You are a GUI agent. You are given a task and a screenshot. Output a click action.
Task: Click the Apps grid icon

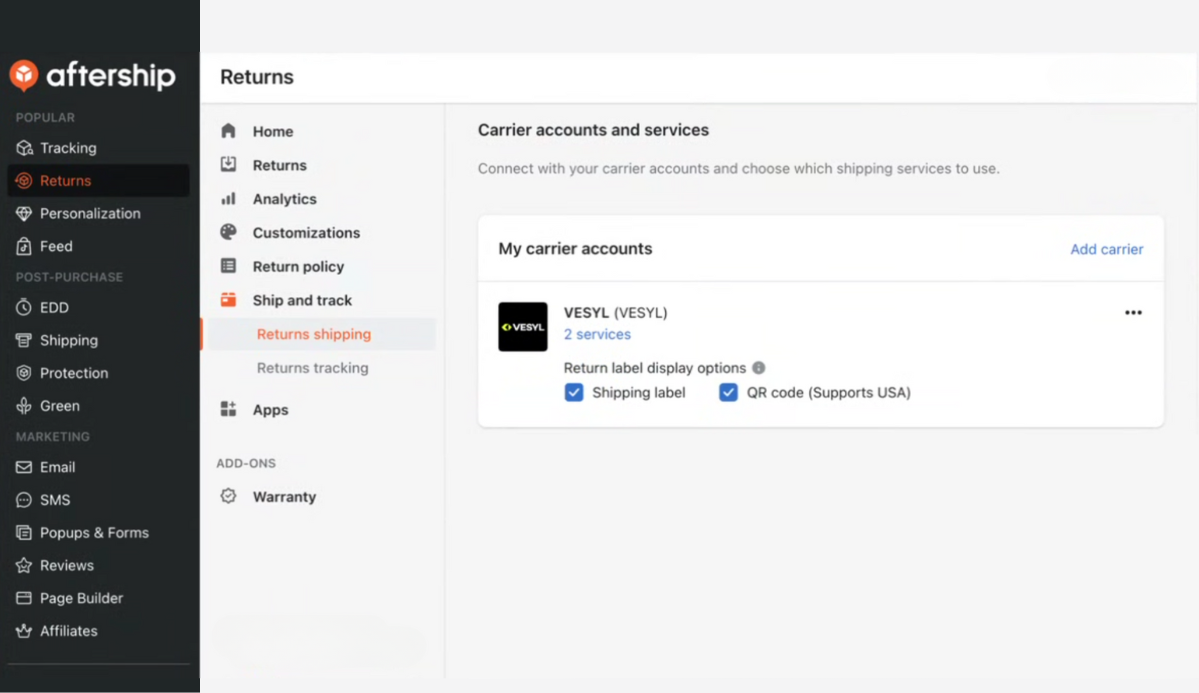(228, 408)
